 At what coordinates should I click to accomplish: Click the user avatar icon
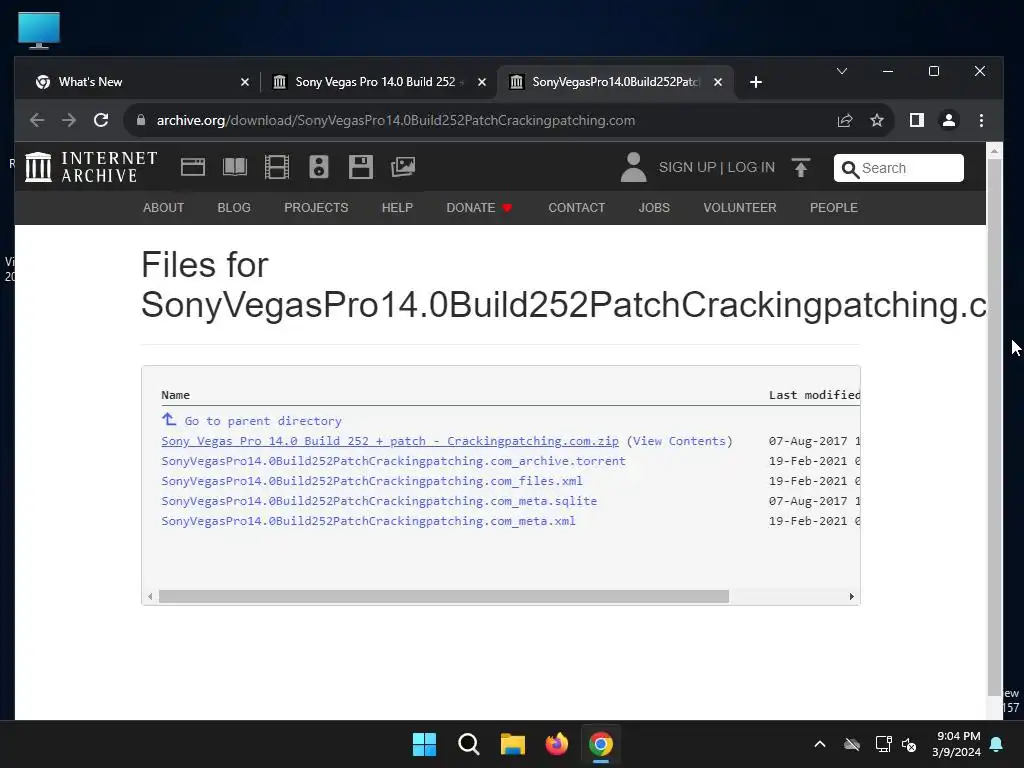click(633, 167)
